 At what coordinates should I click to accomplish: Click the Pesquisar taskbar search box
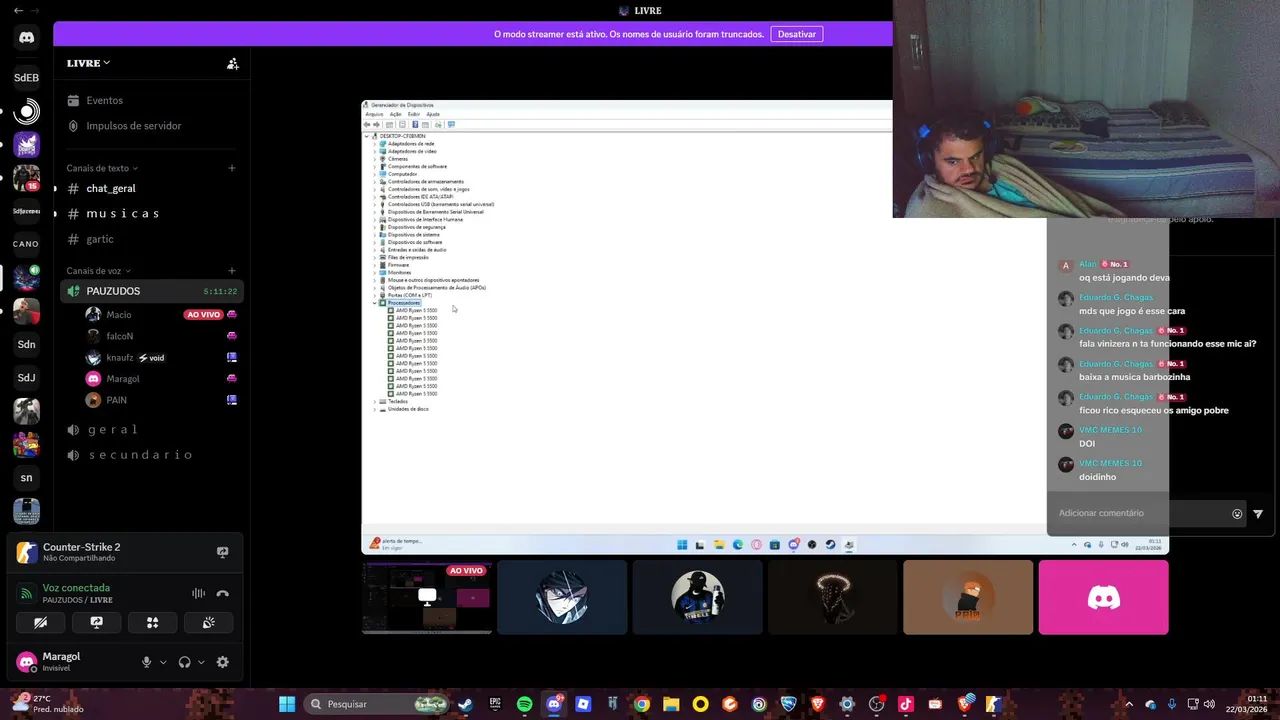click(x=376, y=704)
